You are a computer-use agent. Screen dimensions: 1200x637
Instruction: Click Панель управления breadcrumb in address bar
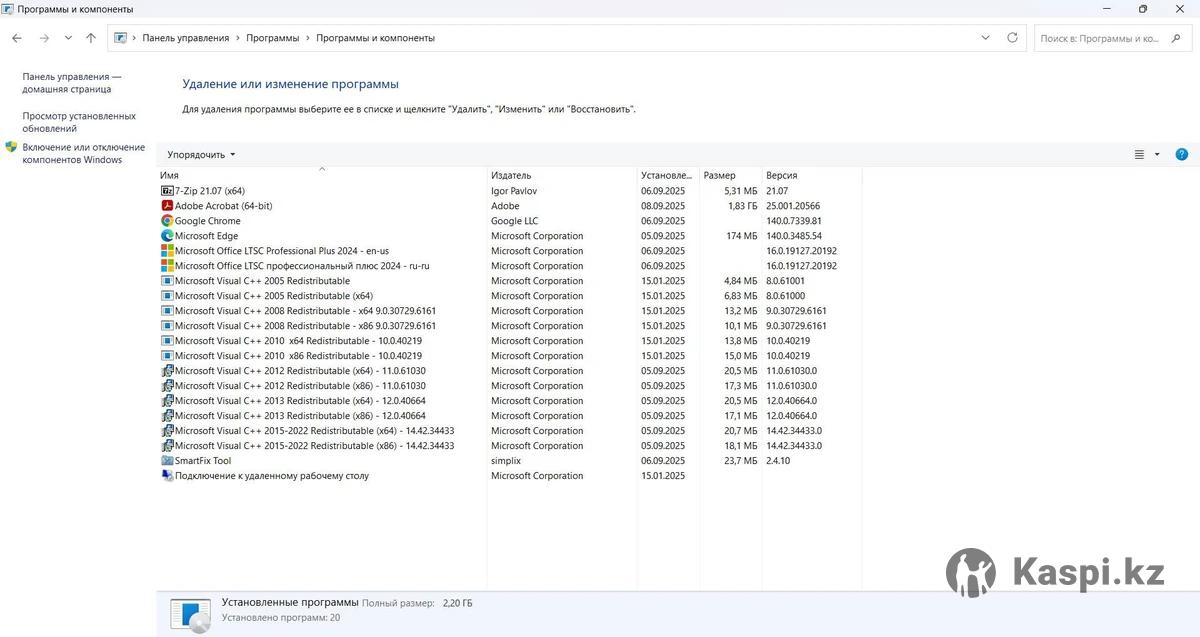click(x=185, y=38)
